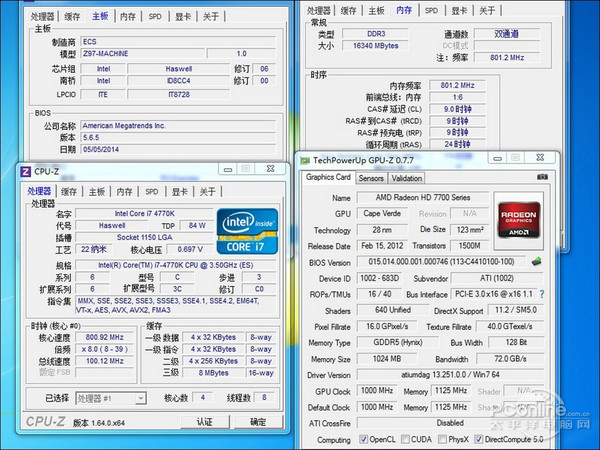Image resolution: width=600 pixels, height=450 pixels.
Task: Click the CPU-Z title bar icon
Action: click(x=26, y=171)
